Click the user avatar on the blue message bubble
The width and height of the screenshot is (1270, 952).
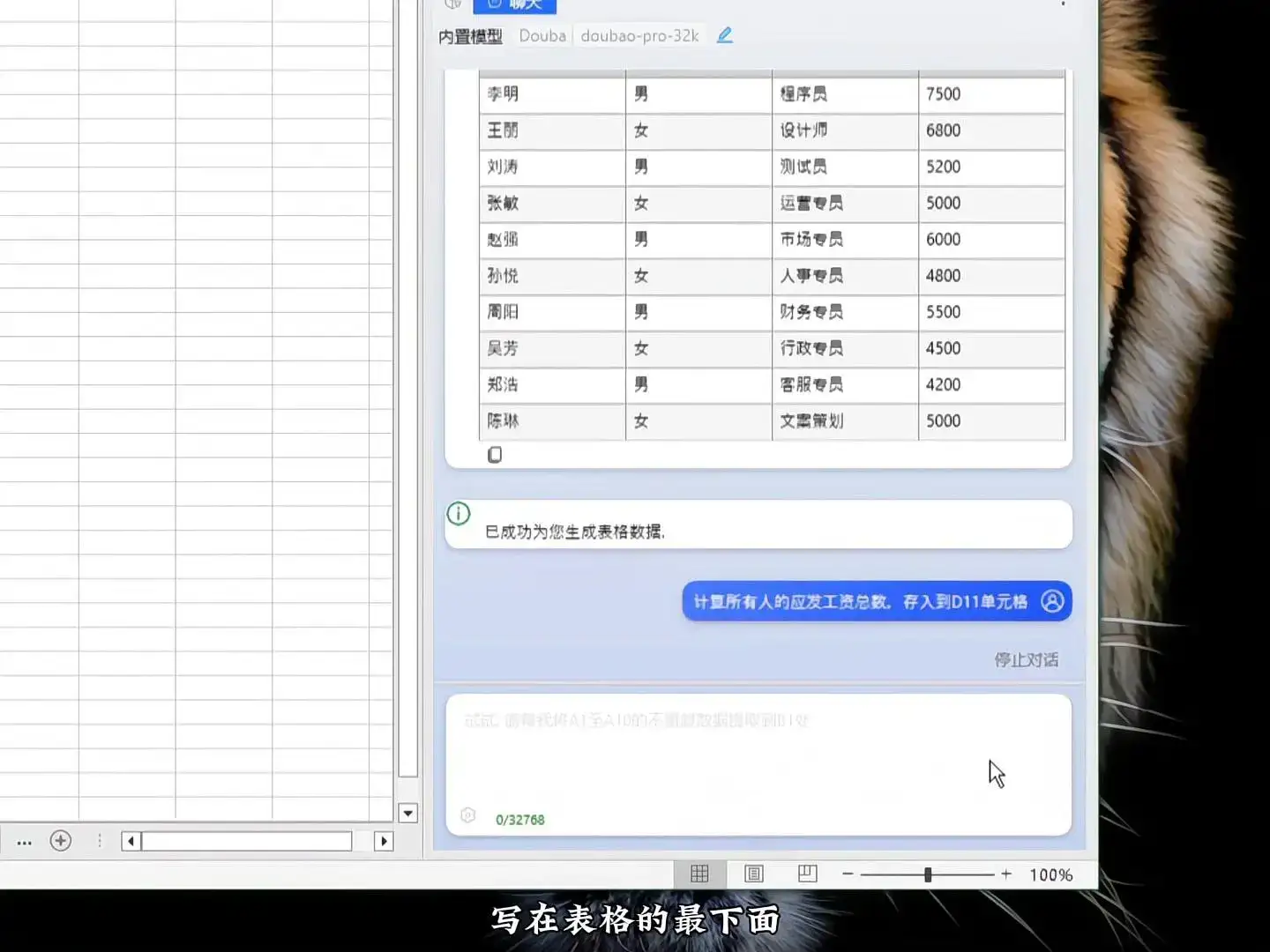pyautogui.click(x=1053, y=602)
